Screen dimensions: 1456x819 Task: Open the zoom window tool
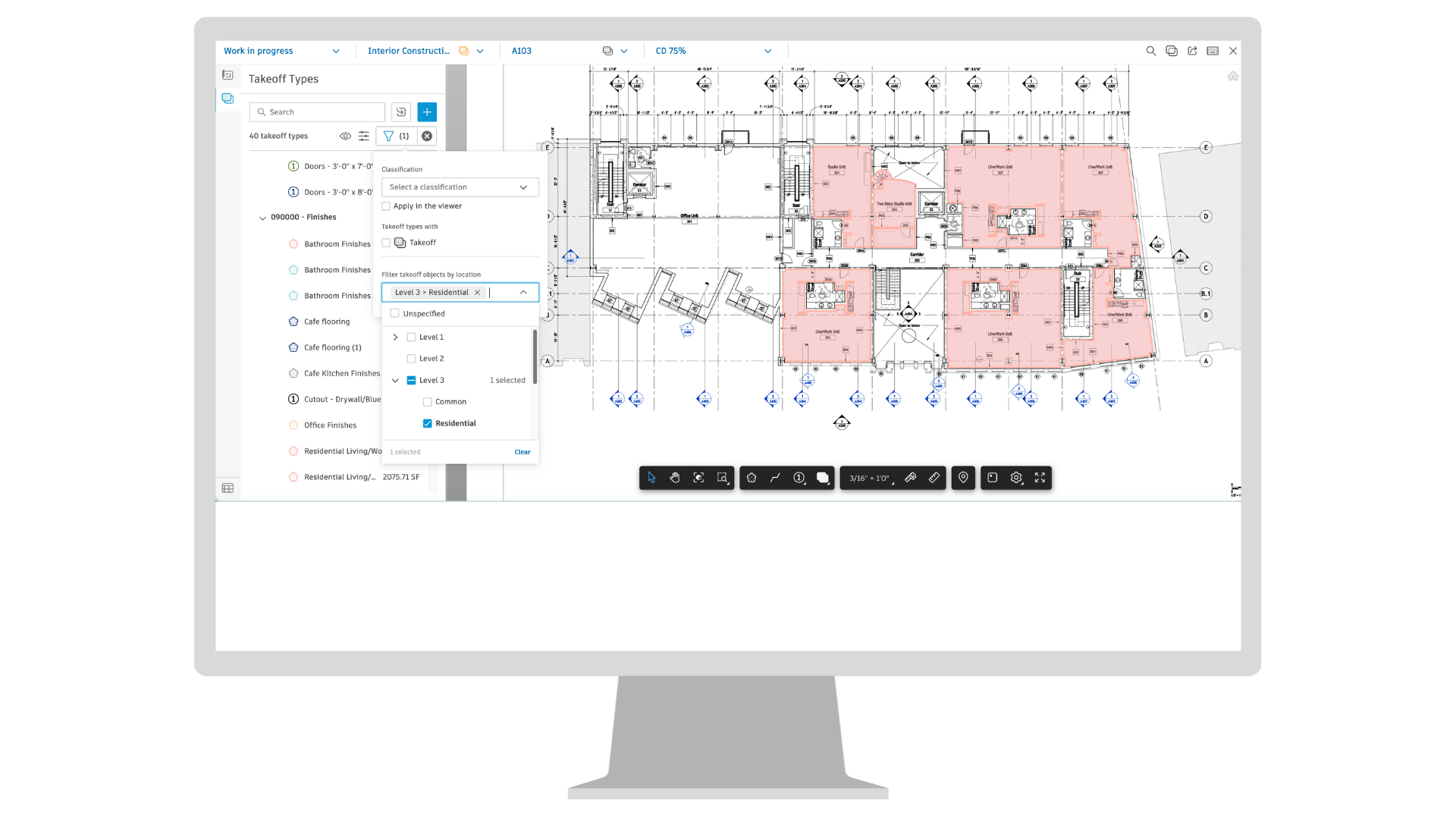click(723, 478)
